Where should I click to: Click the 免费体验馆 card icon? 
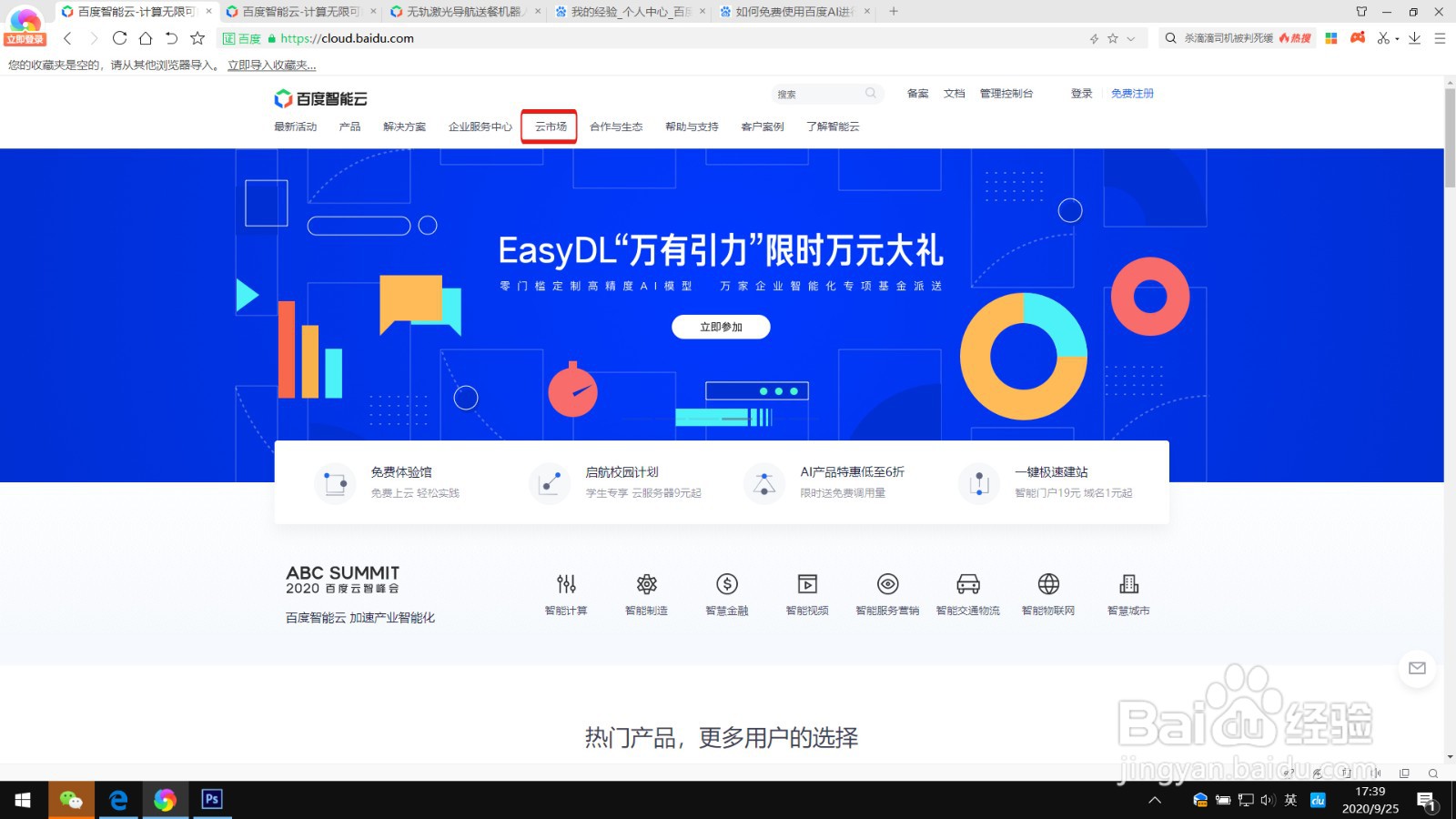click(335, 482)
